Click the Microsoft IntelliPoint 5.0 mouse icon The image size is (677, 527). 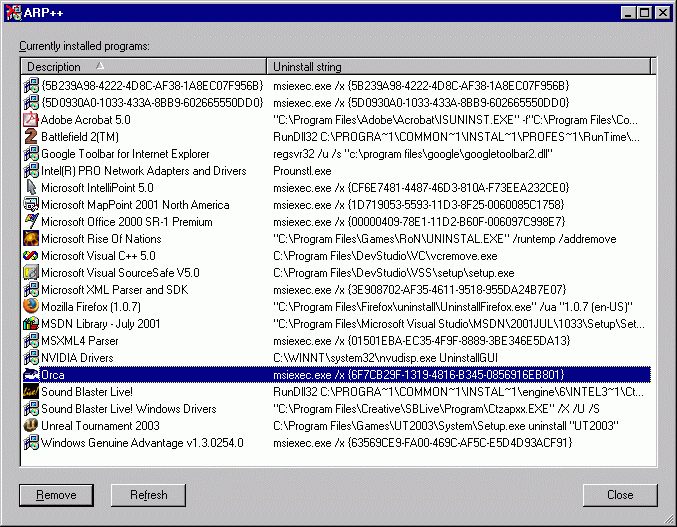pos(31,187)
